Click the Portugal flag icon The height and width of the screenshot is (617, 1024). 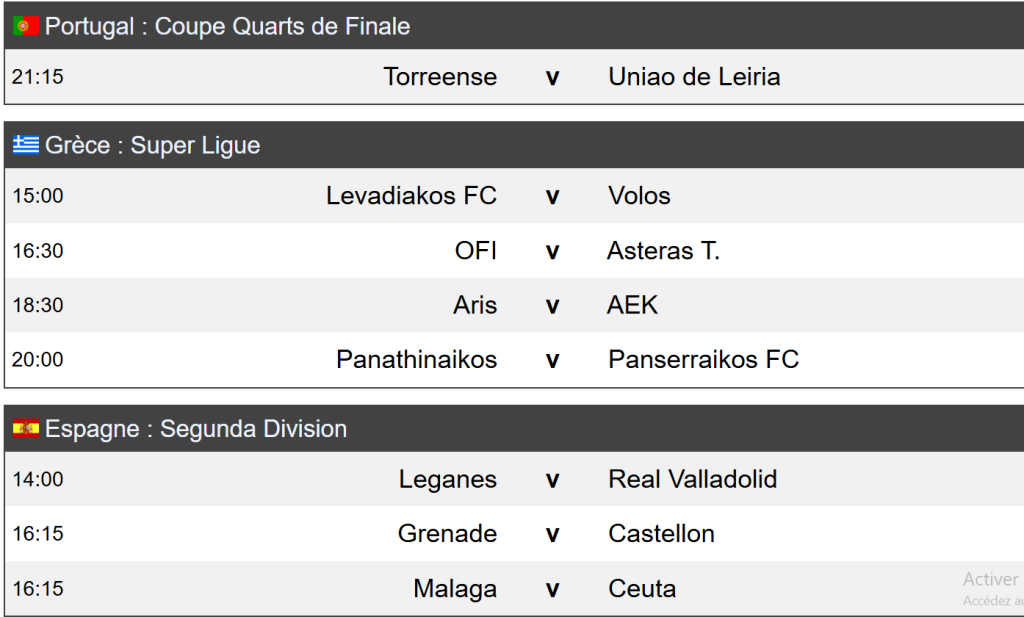tap(26, 26)
